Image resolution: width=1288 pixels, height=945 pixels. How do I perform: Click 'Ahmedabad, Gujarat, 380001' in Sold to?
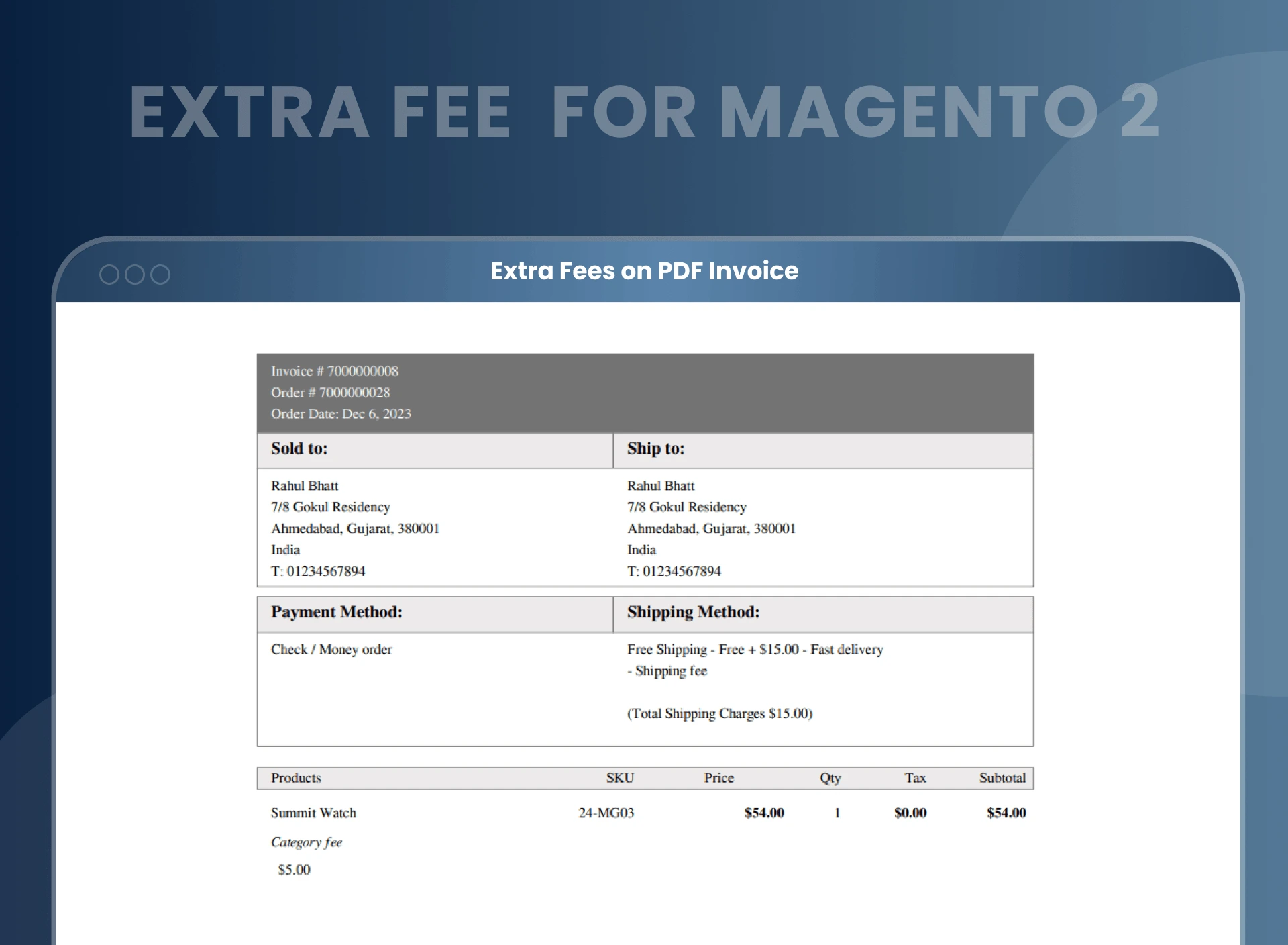pyautogui.click(x=355, y=529)
